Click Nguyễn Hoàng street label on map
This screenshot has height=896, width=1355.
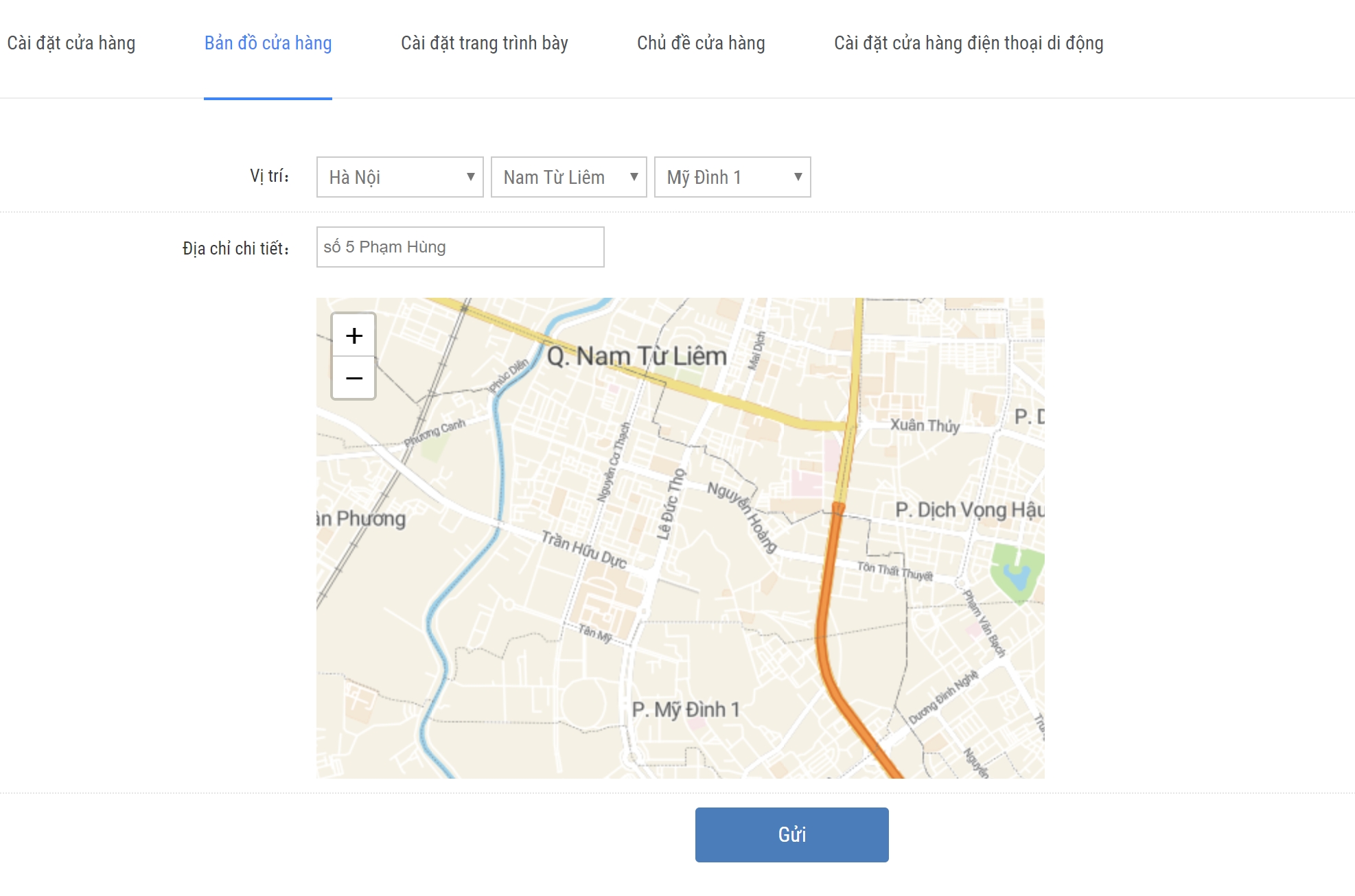click(x=743, y=517)
